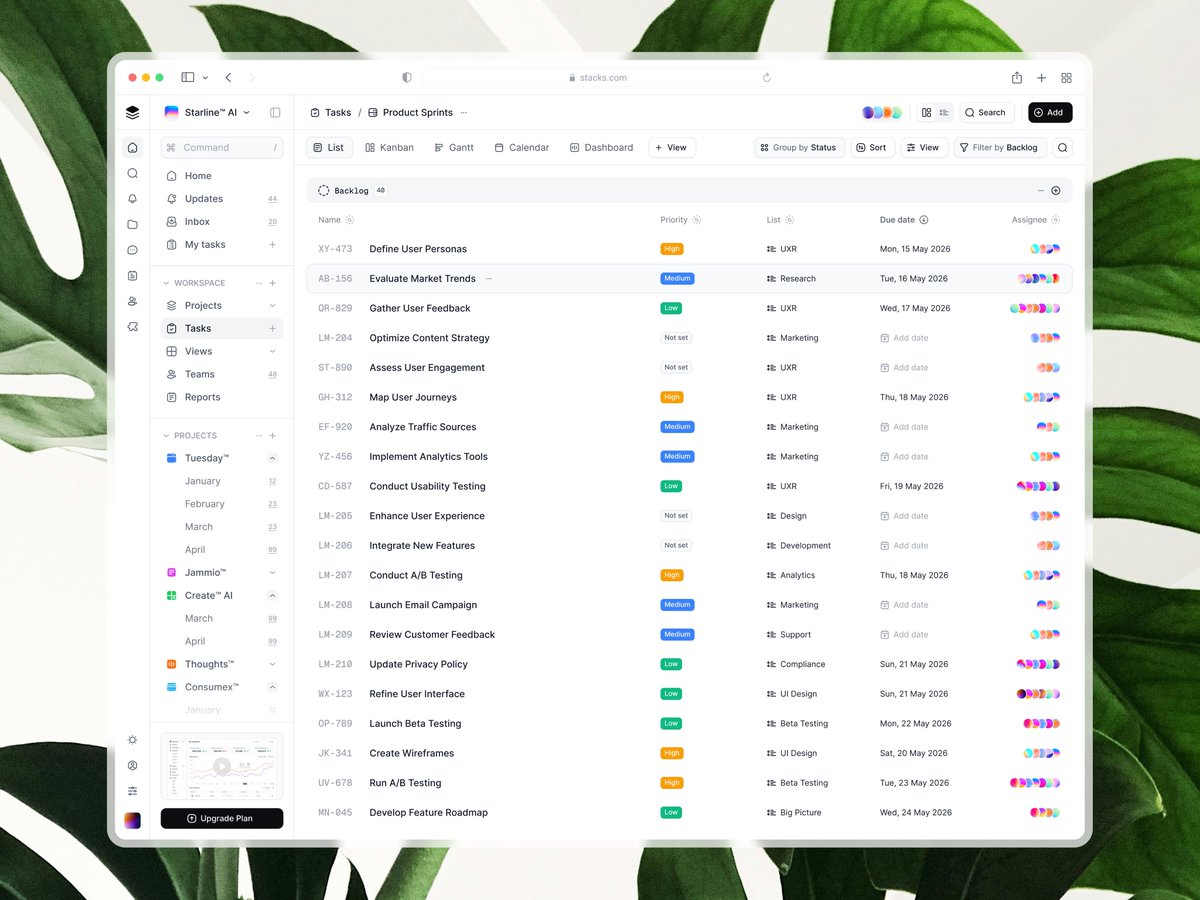Viewport: 1200px width, 900px height.
Task: Open notifications bell in icon rail
Action: point(132,199)
